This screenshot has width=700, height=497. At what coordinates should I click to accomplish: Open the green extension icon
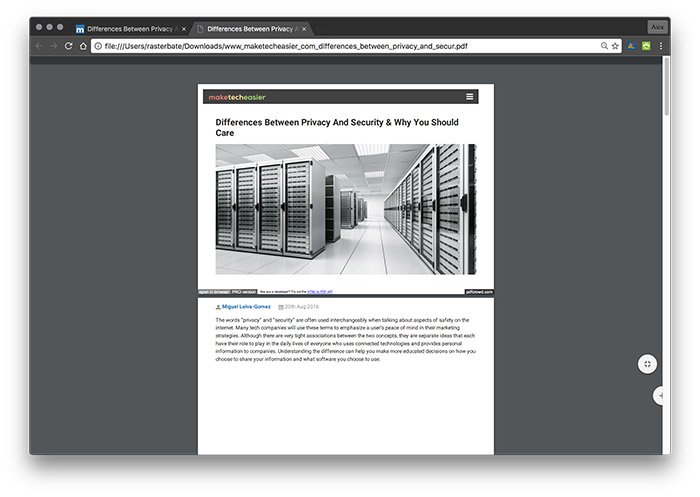click(x=646, y=46)
